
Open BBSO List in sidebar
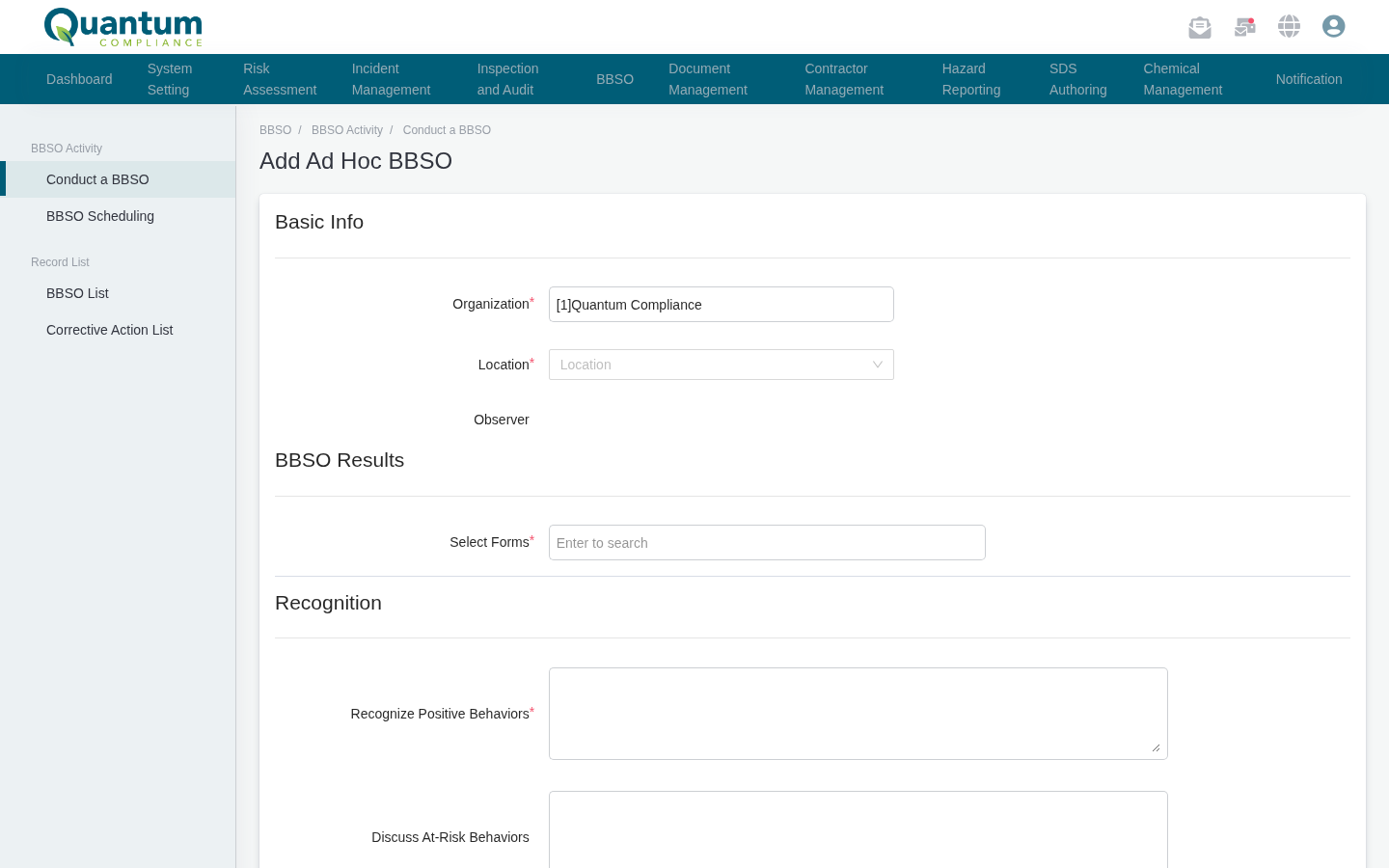[x=118, y=293]
